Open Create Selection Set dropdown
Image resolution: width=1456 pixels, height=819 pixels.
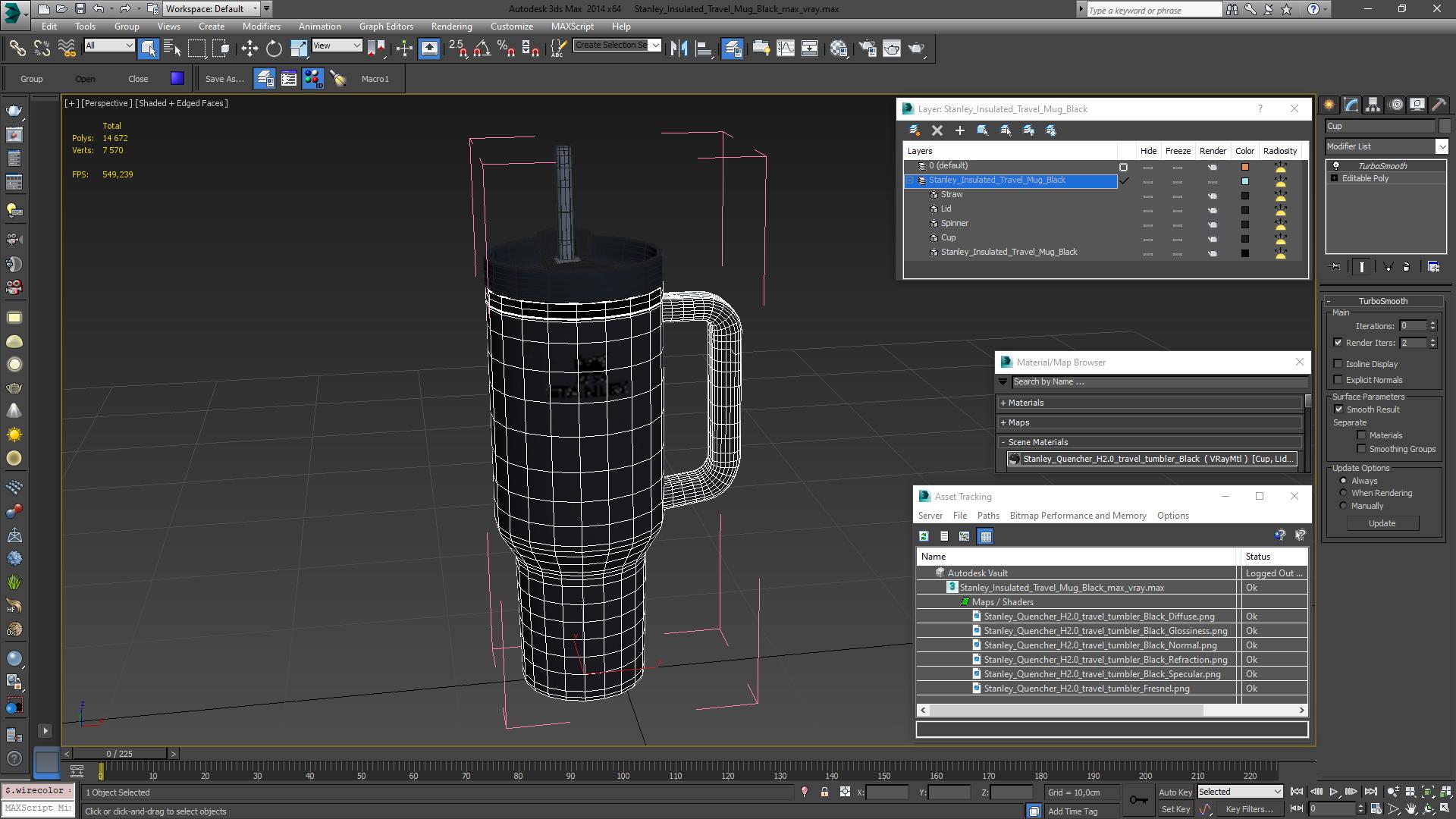point(617,45)
